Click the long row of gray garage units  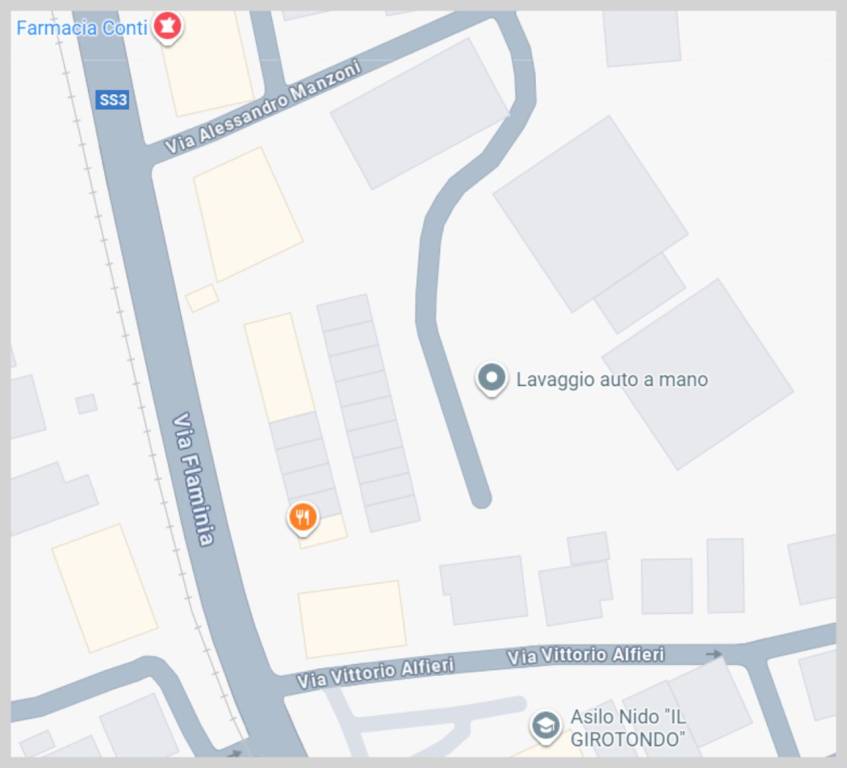[x=368, y=413]
